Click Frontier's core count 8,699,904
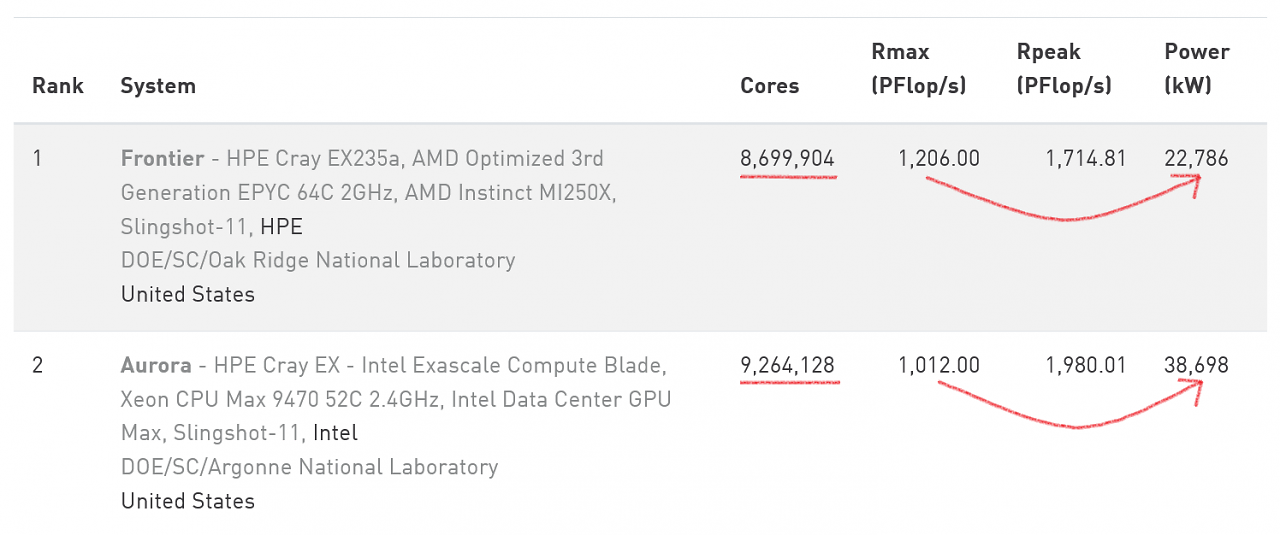The height and width of the screenshot is (535, 1280). (787, 158)
